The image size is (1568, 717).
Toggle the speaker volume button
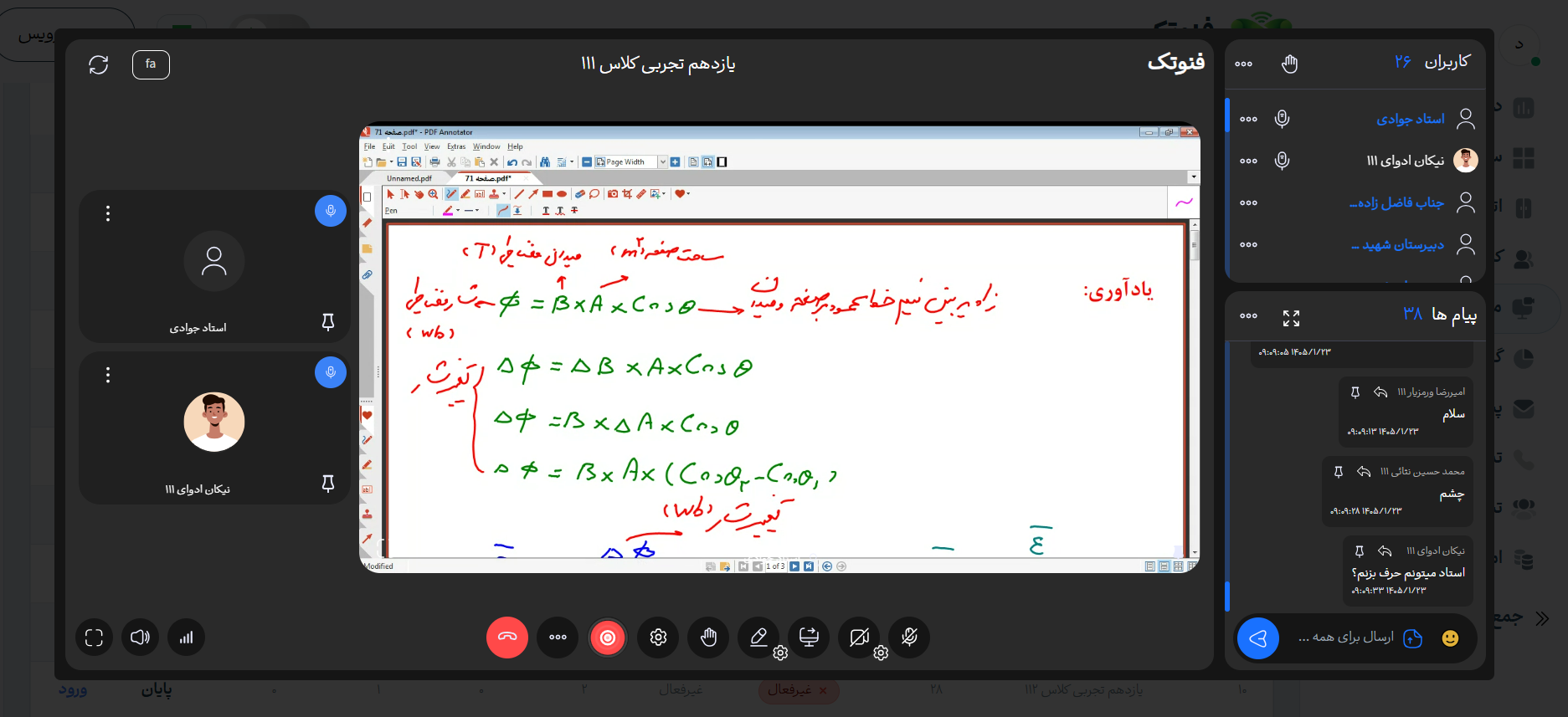pyautogui.click(x=140, y=638)
